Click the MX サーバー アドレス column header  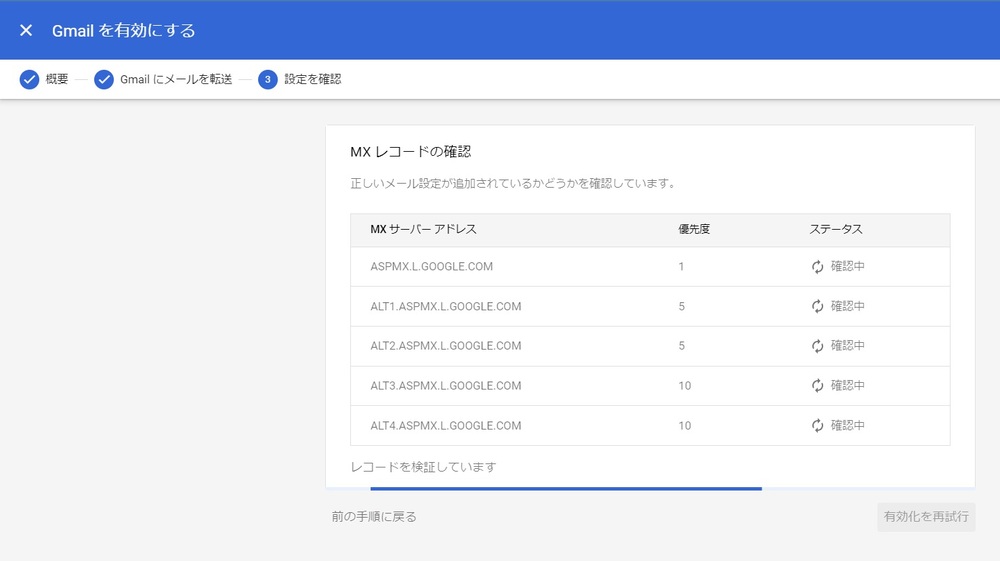tap(423, 229)
